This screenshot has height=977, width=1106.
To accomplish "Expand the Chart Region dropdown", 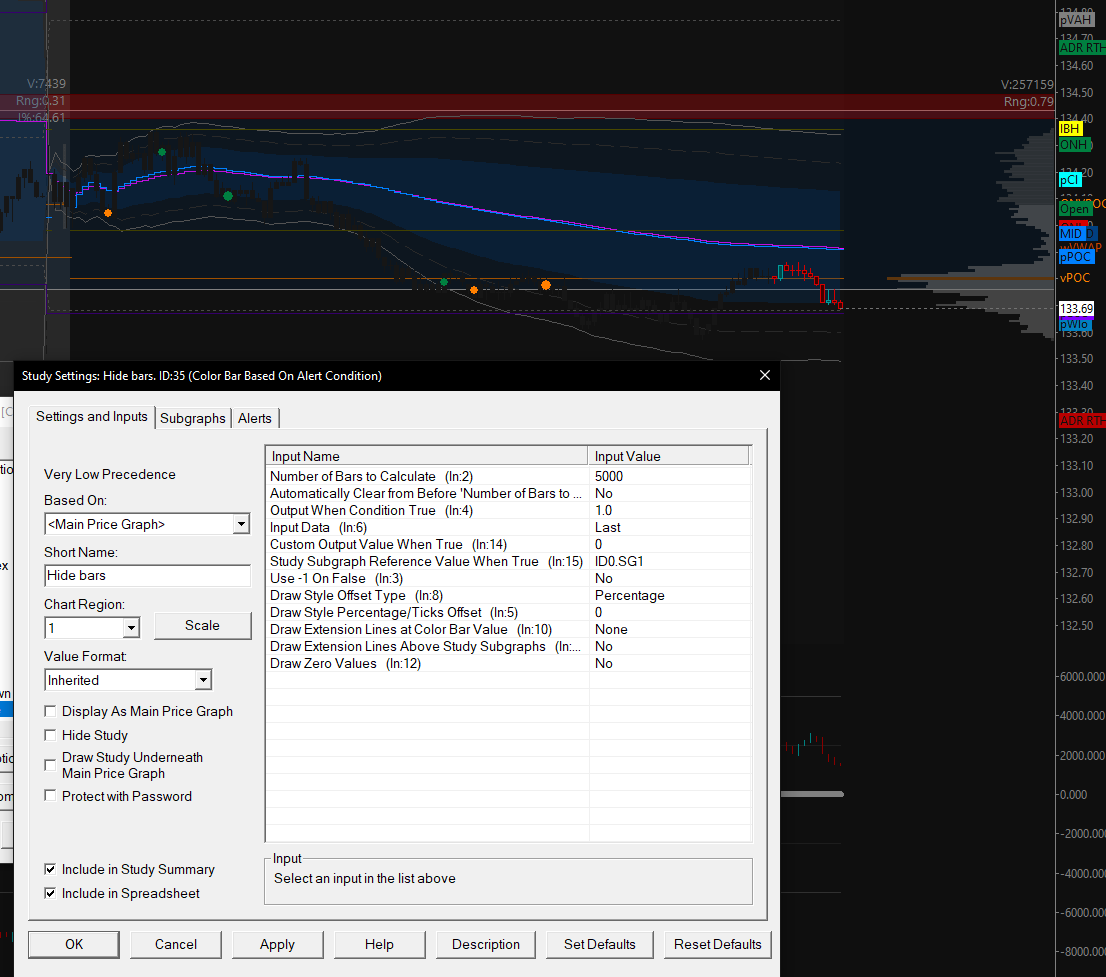I will (x=131, y=627).
